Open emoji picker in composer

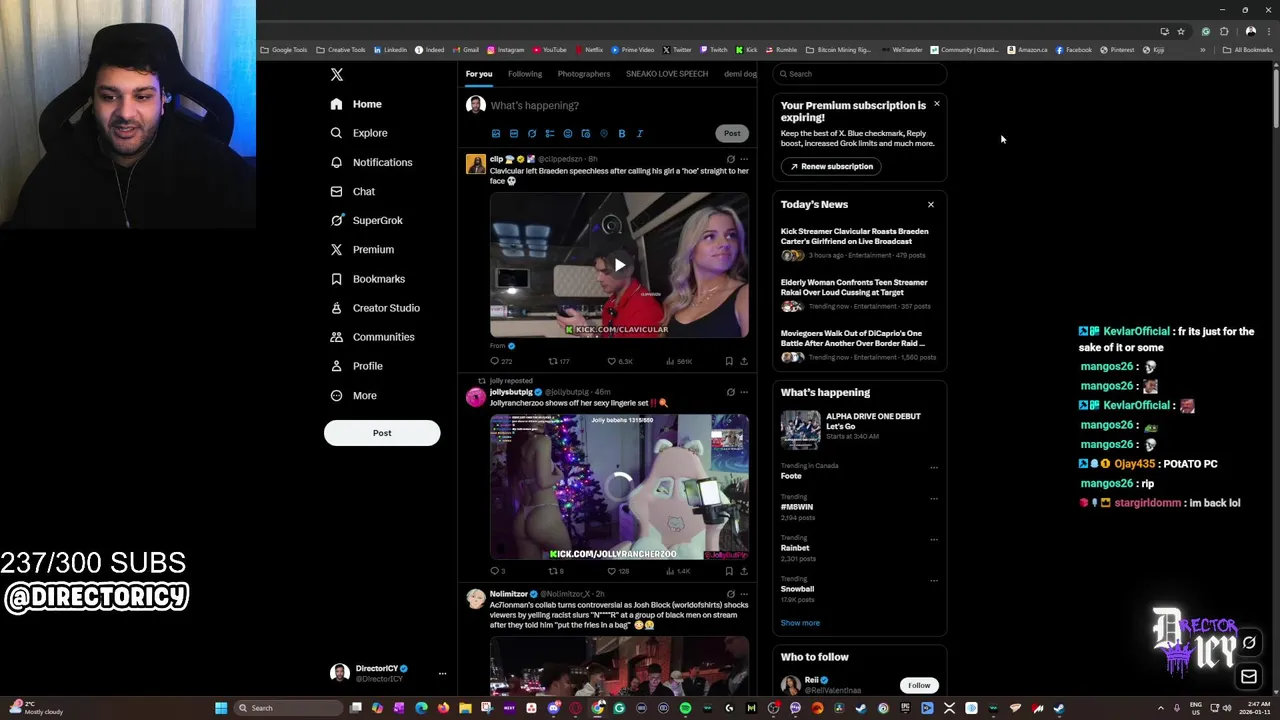tap(568, 133)
